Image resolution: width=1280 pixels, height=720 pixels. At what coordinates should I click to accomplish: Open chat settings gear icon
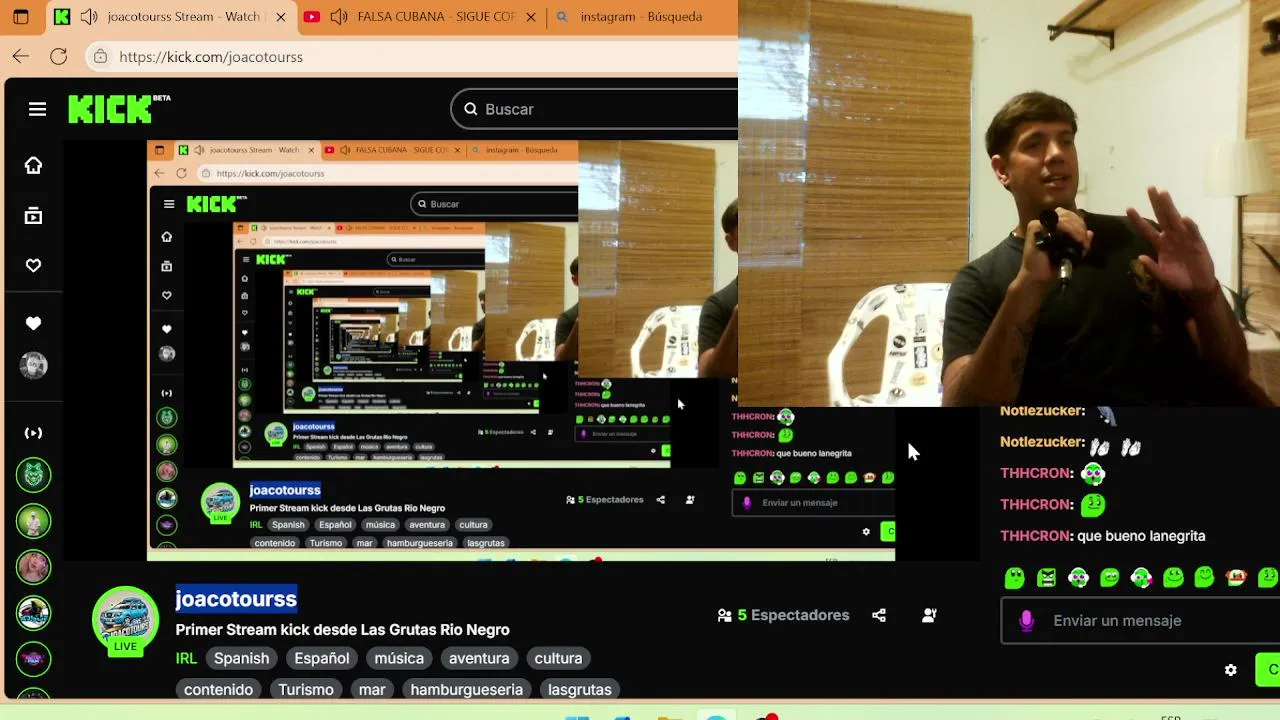[x=1231, y=670]
